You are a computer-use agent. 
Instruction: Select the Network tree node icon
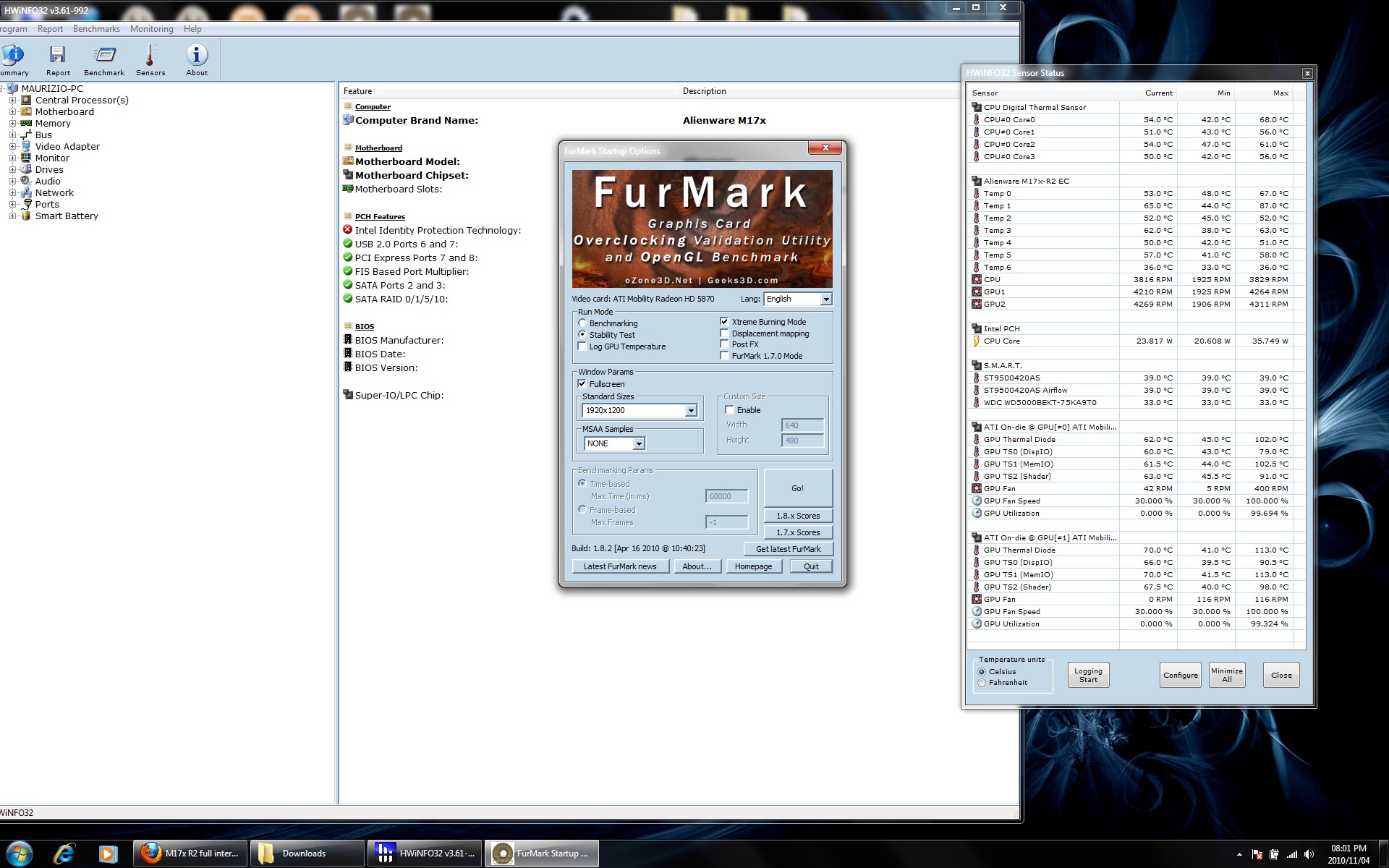point(26,193)
